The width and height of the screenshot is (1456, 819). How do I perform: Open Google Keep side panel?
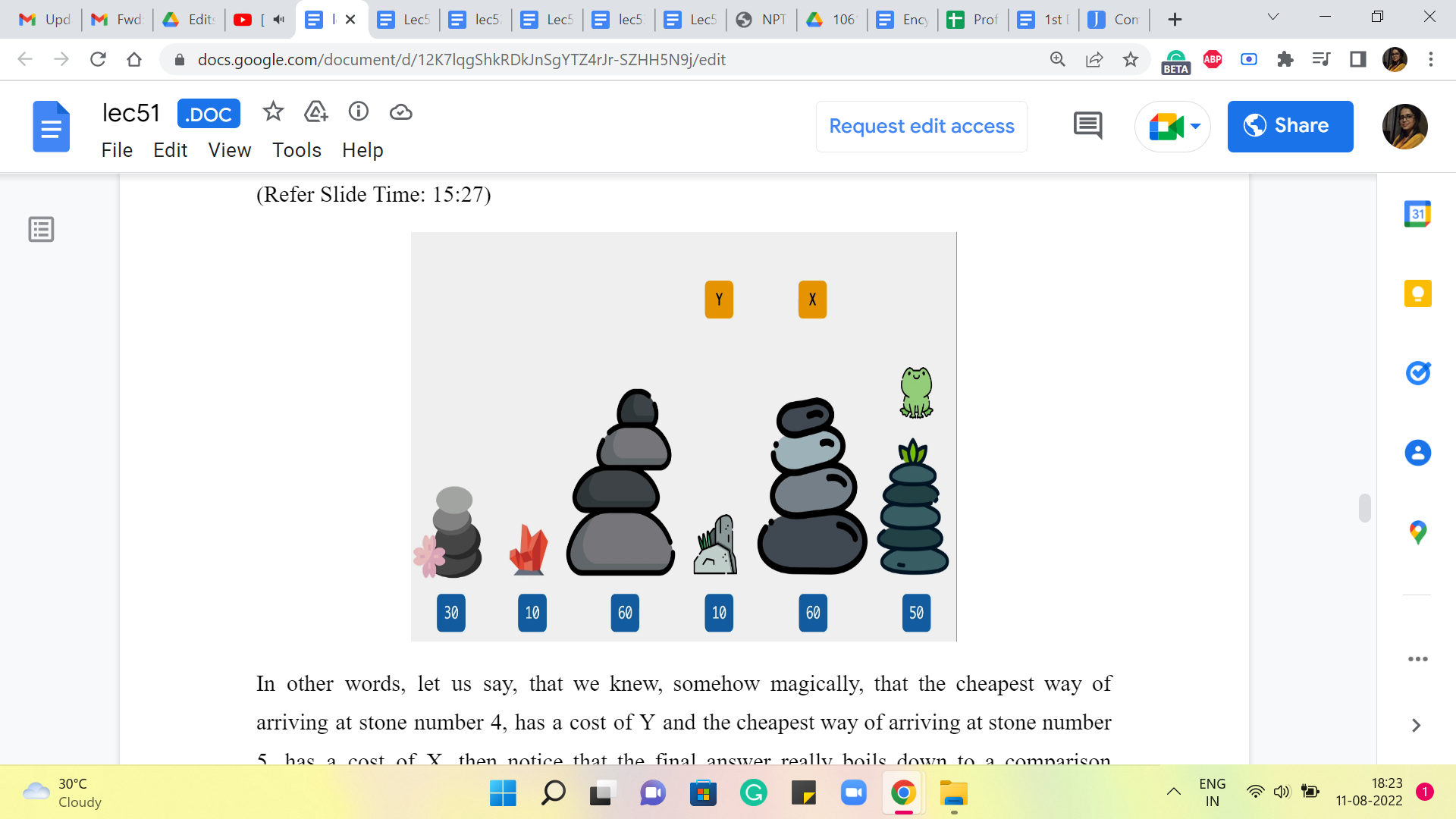click(1417, 293)
